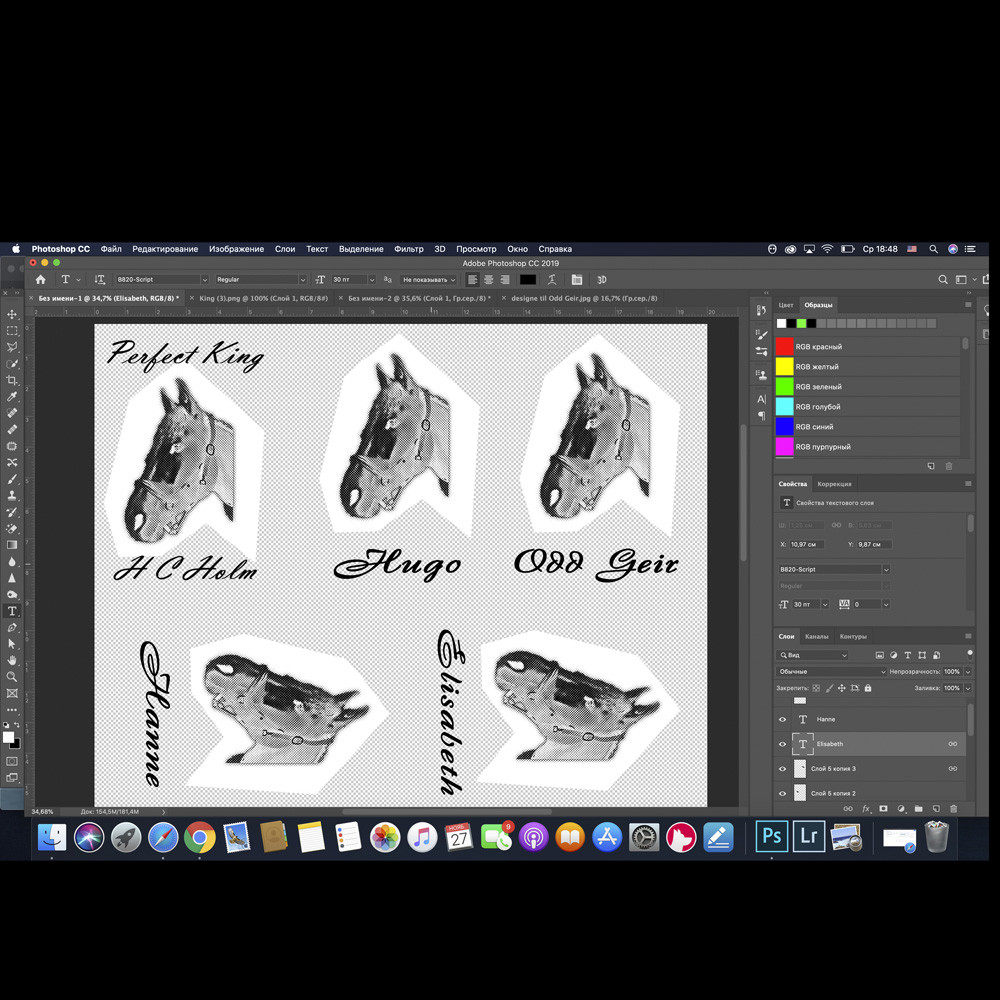The width and height of the screenshot is (1000, 1000).
Task: Select the Zoom magnifier tool
Action: (x=12, y=677)
